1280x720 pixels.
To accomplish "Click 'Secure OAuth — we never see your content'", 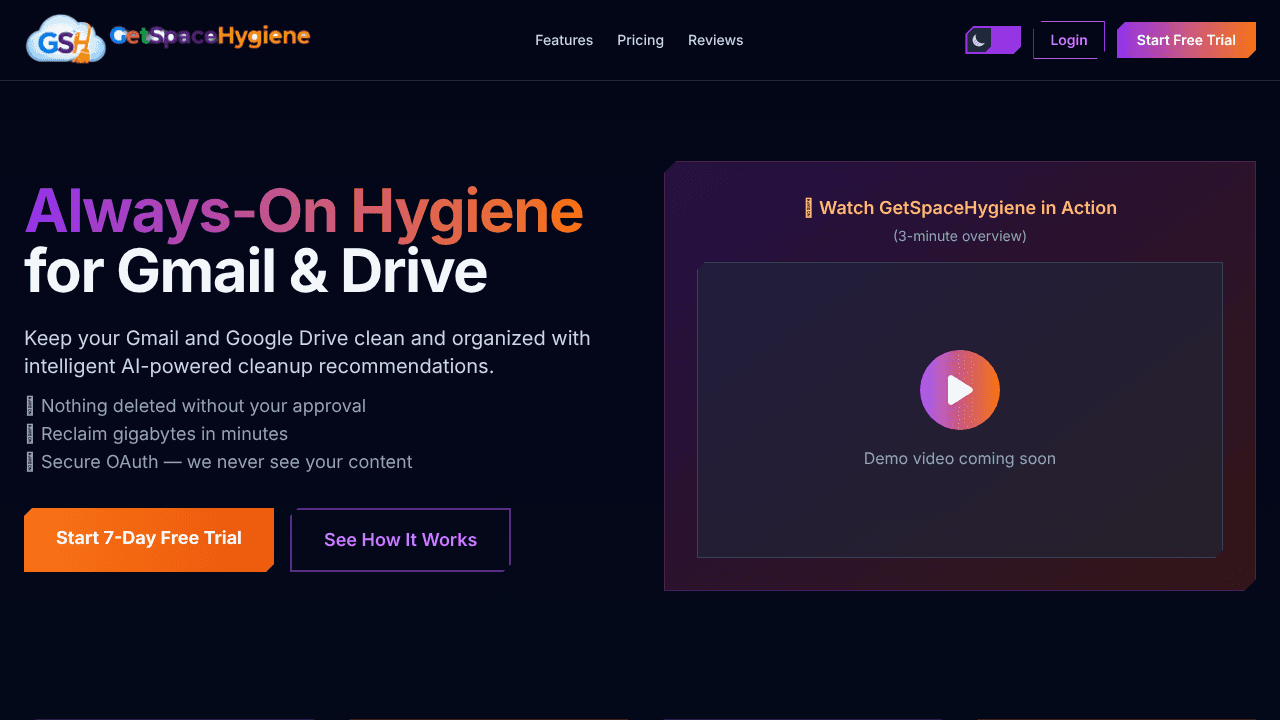I will point(218,462).
